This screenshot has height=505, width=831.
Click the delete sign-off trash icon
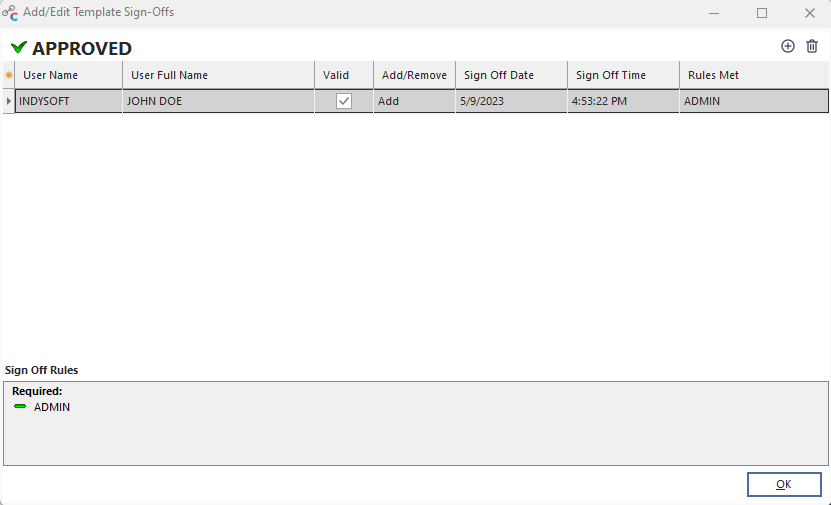[x=812, y=46]
